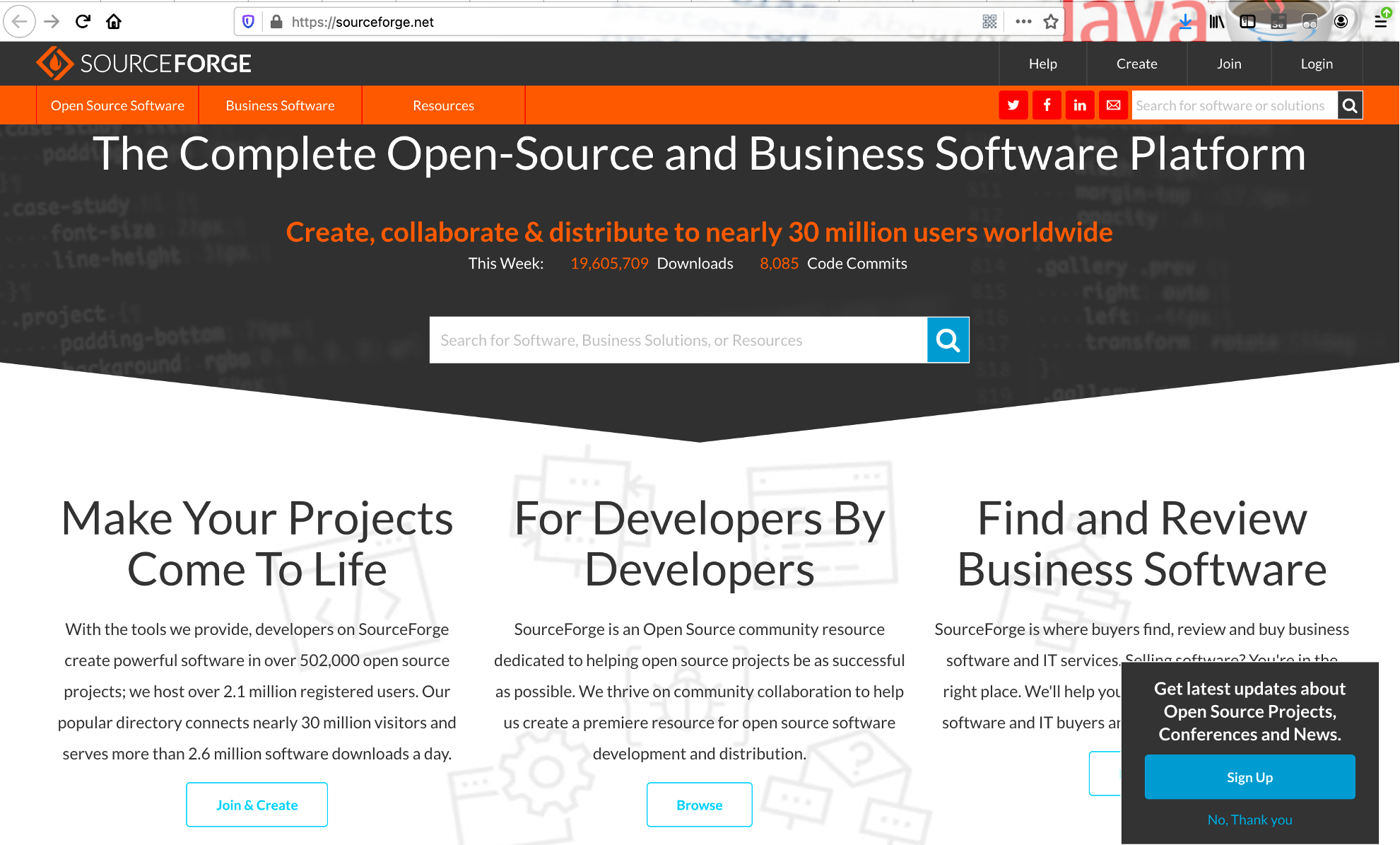Open SourceForge LinkedIn page icon
Viewport: 1400px width, 845px height.
pyautogui.click(x=1080, y=105)
